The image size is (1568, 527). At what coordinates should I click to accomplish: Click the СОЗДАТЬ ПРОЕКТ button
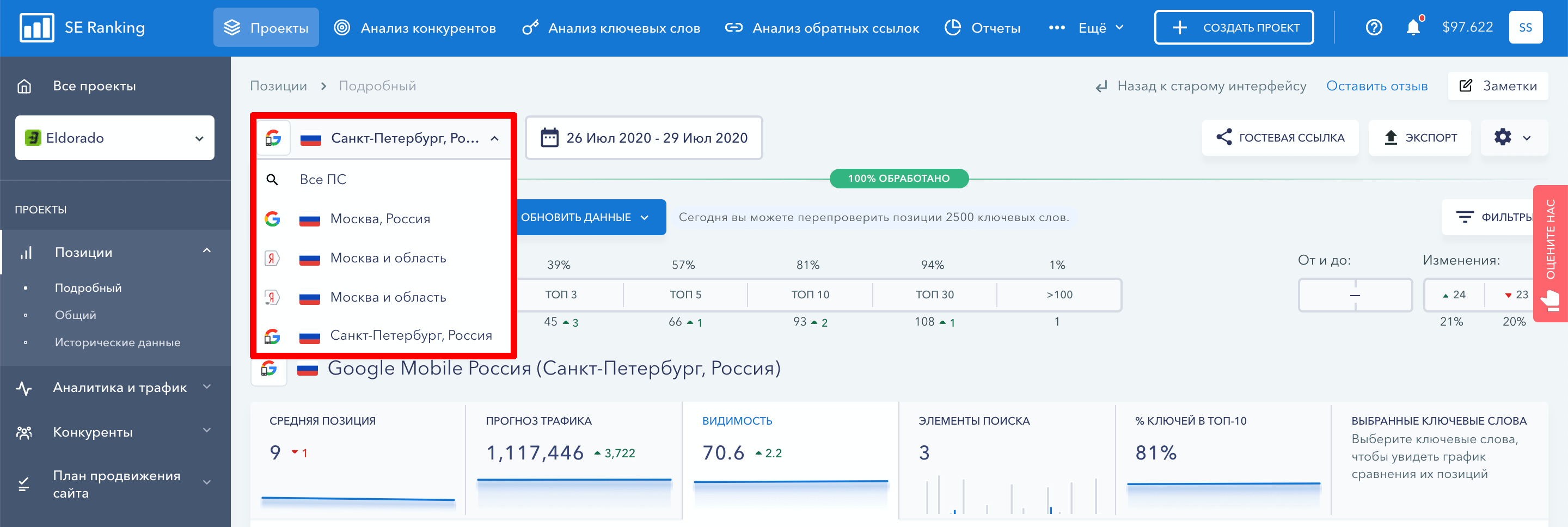1234,27
